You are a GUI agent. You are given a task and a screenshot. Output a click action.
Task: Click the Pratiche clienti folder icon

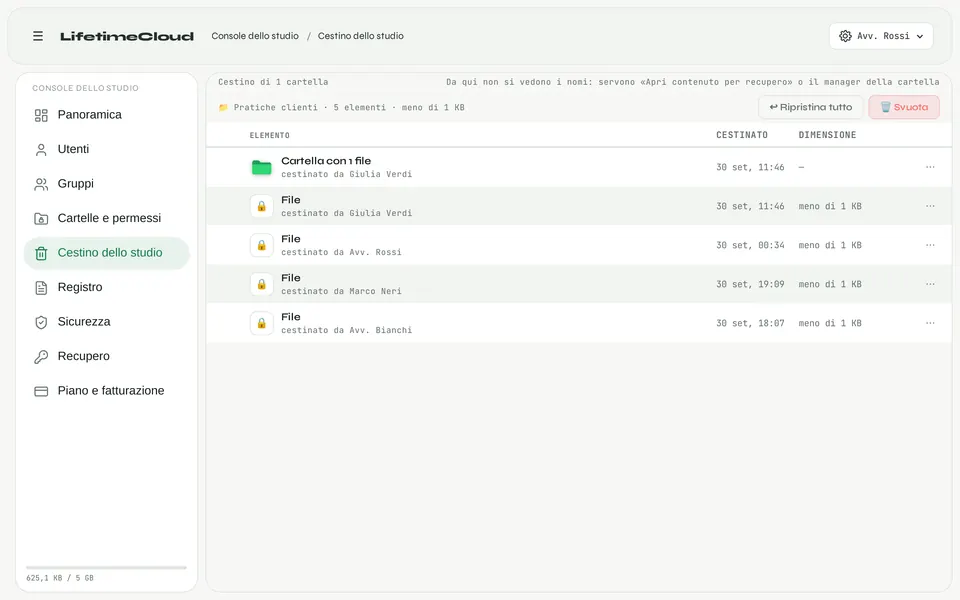click(223, 108)
